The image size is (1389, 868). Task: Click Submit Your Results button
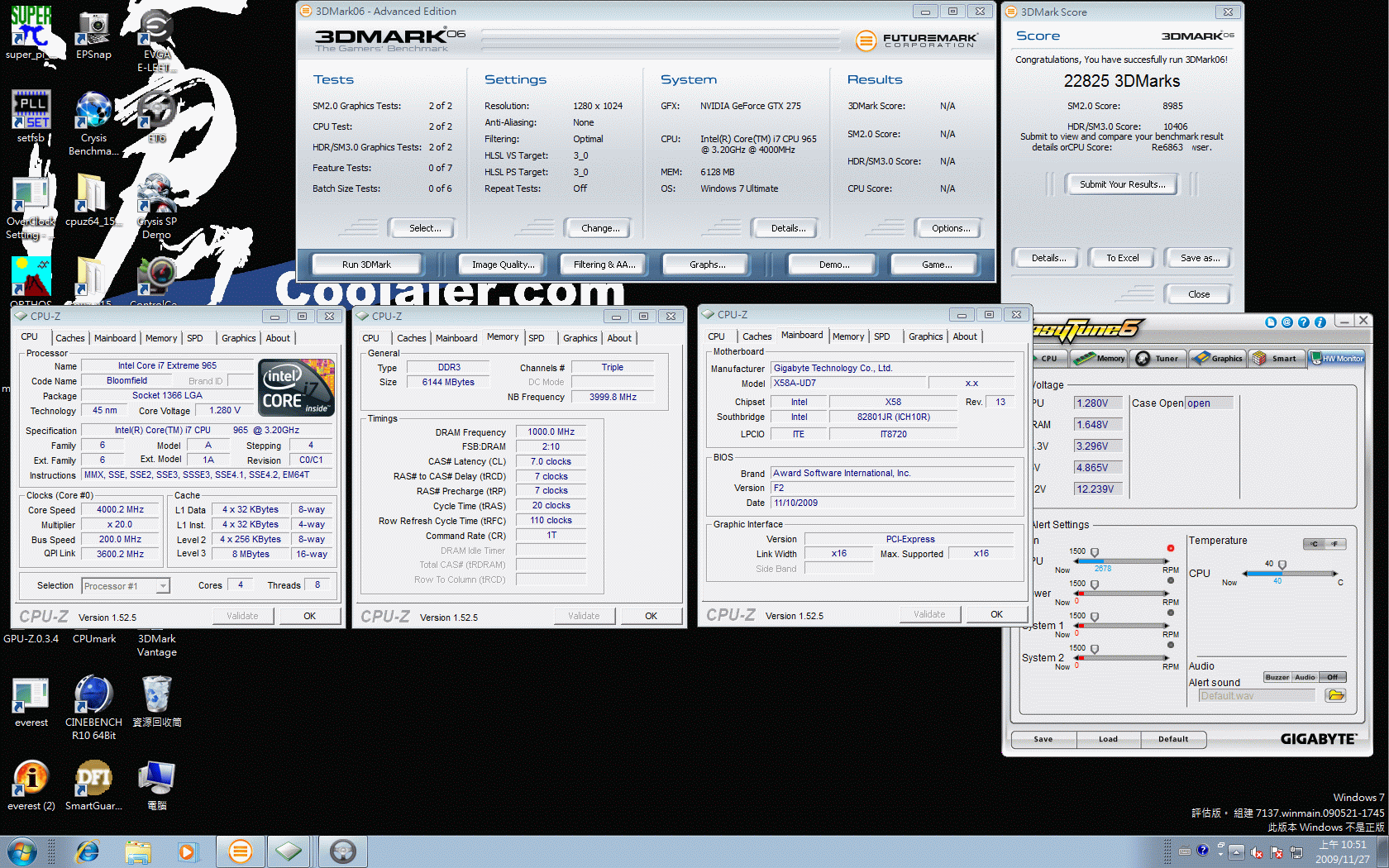click(x=1122, y=184)
